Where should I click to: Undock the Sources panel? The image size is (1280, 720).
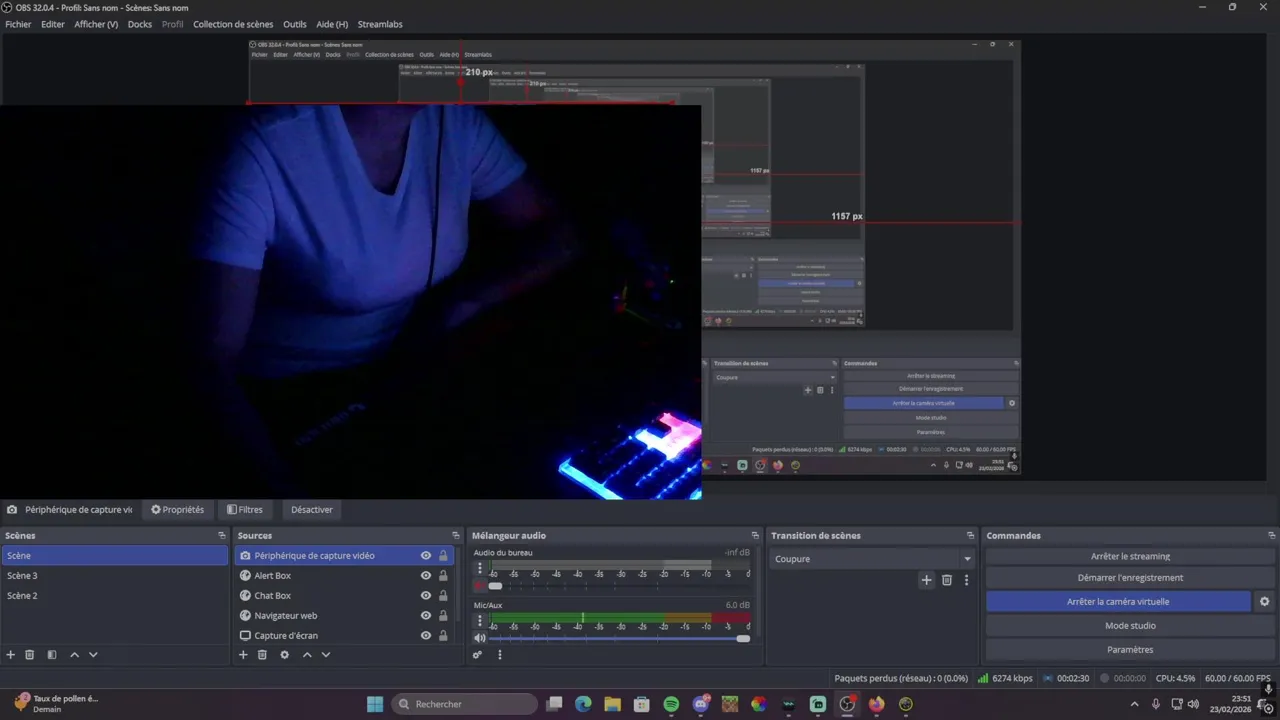[456, 536]
